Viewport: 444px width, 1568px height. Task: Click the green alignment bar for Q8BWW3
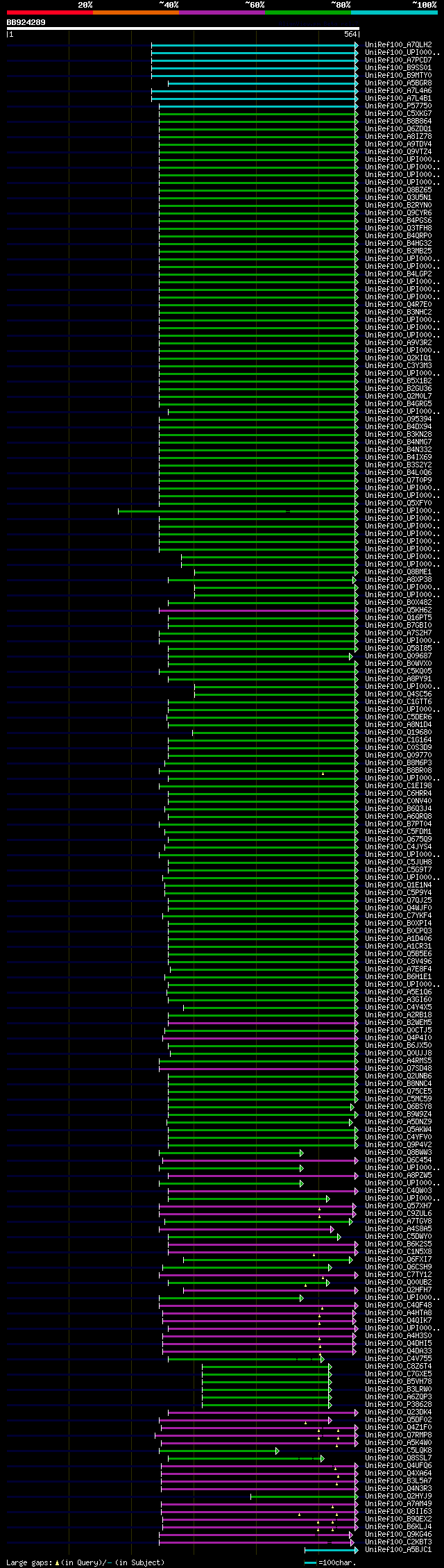(x=231, y=1153)
